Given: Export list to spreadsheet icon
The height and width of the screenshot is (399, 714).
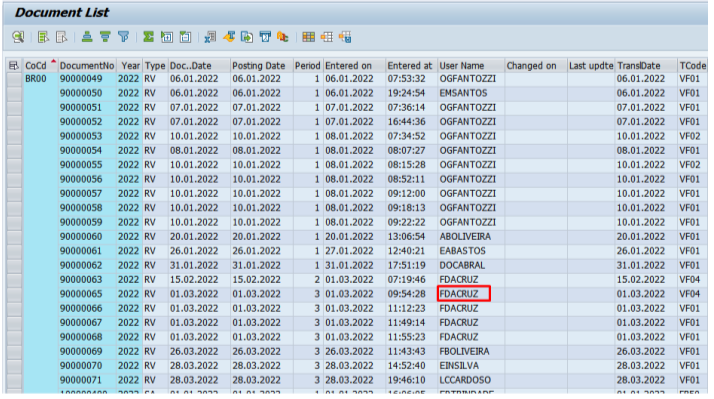Looking at the screenshot, I should tap(210, 37).
